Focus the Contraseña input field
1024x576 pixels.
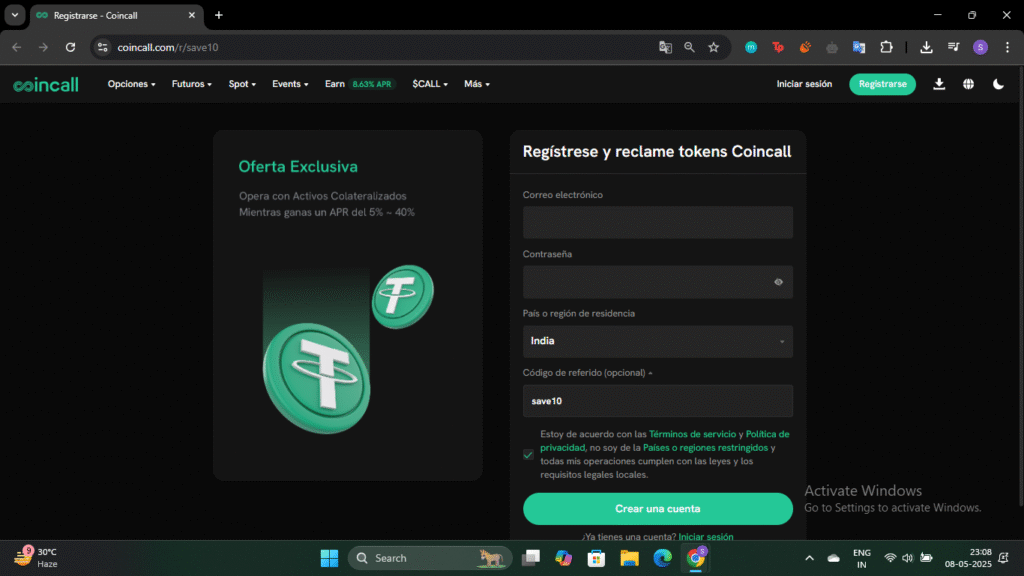(x=658, y=282)
